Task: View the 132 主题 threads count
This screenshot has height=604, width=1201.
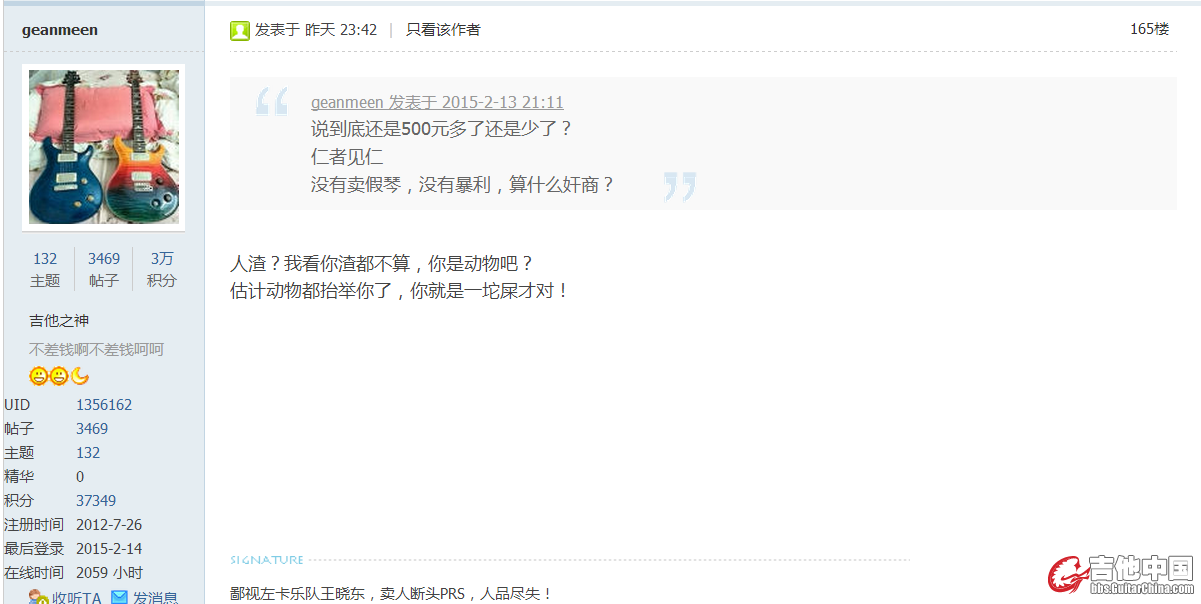Action: click(x=45, y=270)
